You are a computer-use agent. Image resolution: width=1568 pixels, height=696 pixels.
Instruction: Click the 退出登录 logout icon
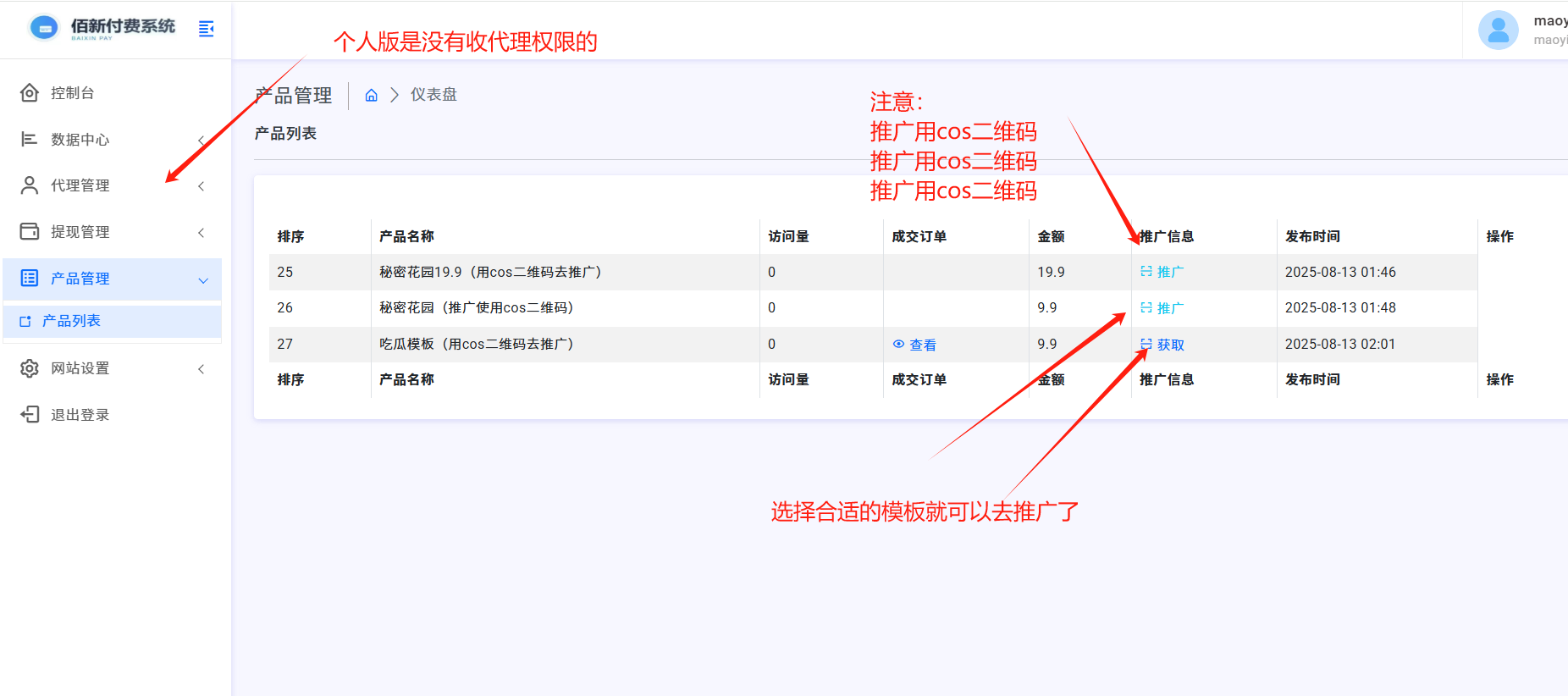point(30,414)
